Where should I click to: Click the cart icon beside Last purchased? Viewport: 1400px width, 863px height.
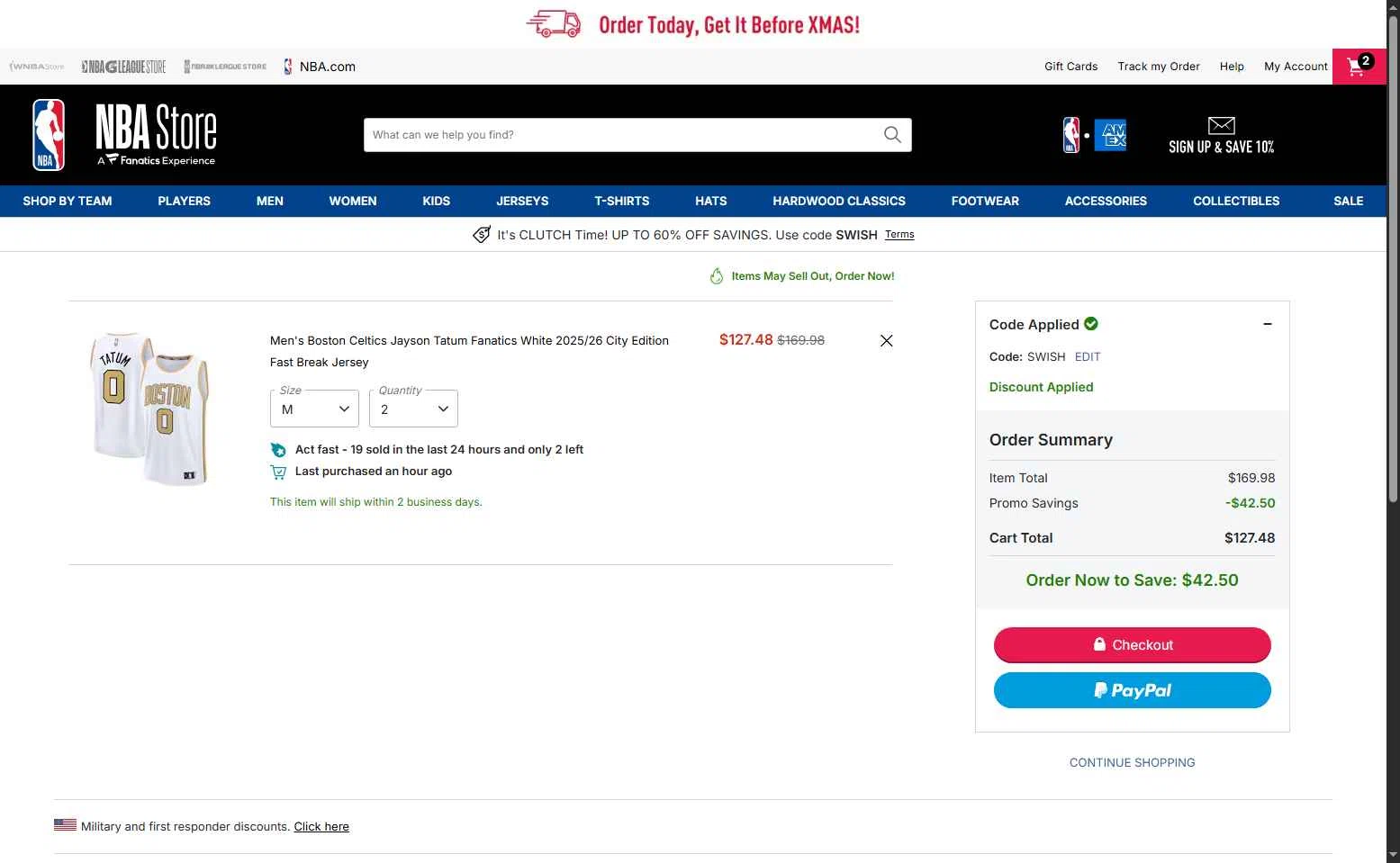click(x=278, y=472)
